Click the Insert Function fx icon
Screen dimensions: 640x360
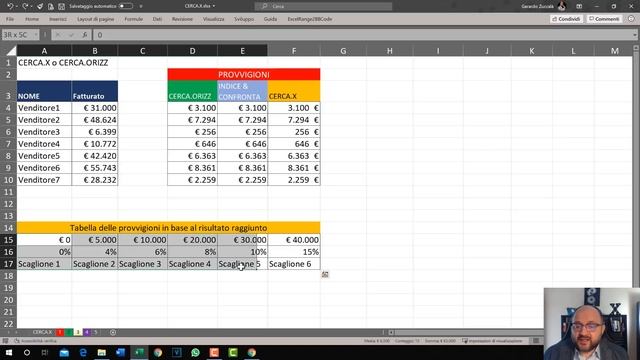[x=84, y=35]
